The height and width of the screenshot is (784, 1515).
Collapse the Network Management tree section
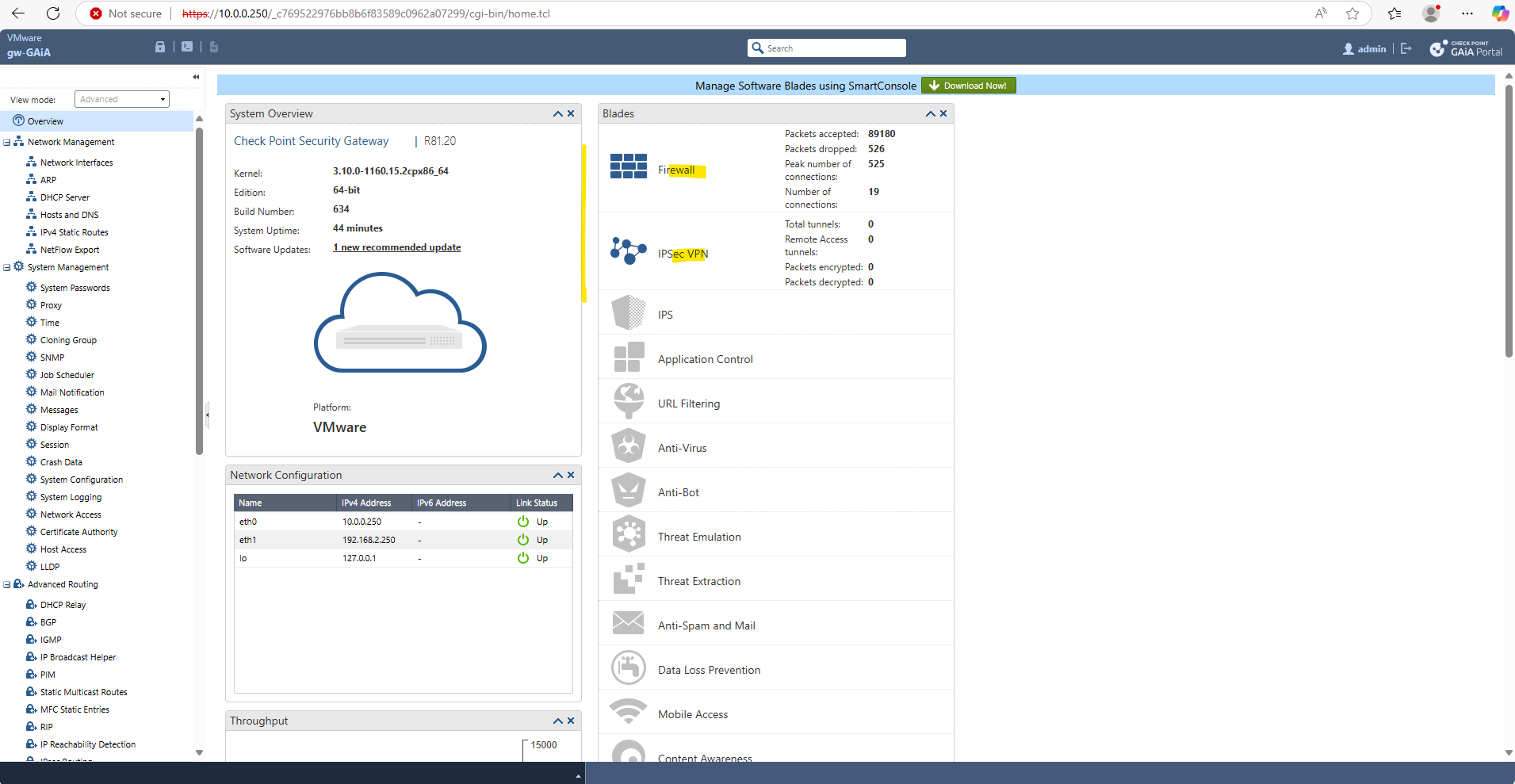coord(7,143)
